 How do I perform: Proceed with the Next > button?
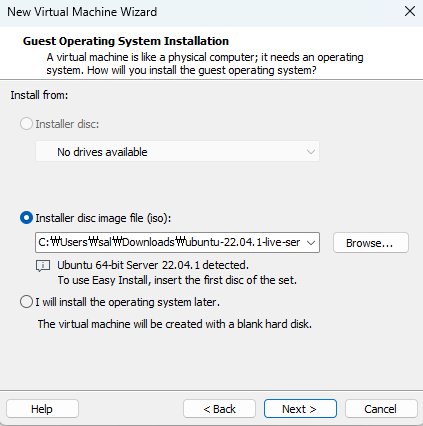click(300, 409)
